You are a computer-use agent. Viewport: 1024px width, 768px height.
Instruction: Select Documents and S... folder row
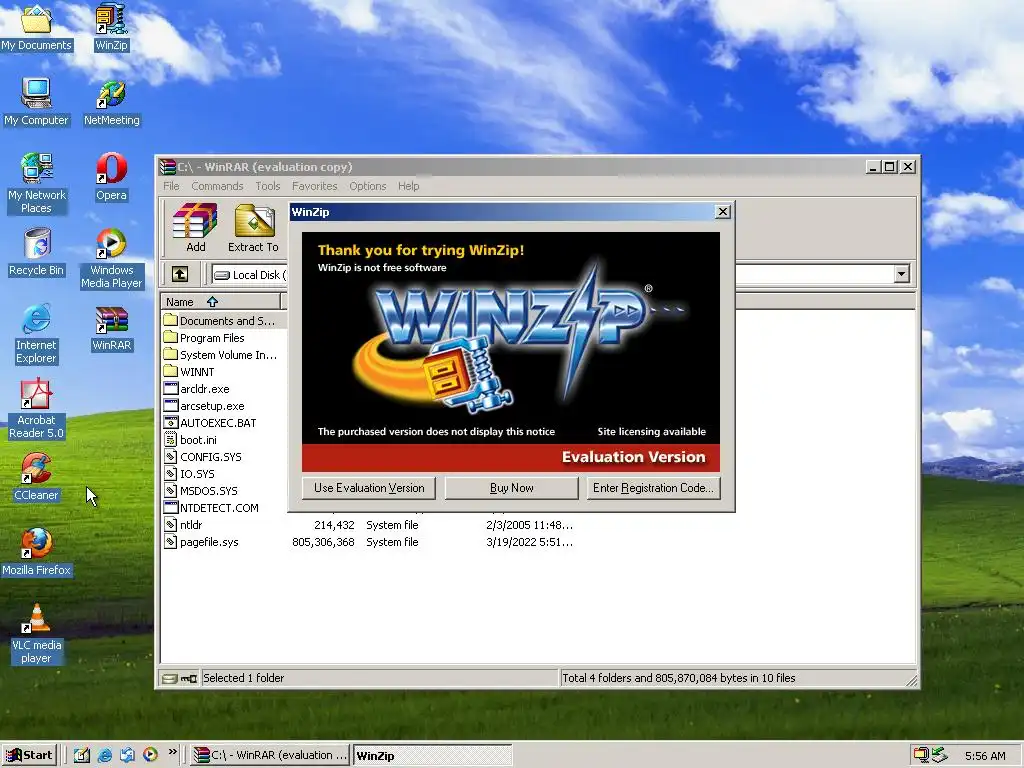(x=223, y=321)
